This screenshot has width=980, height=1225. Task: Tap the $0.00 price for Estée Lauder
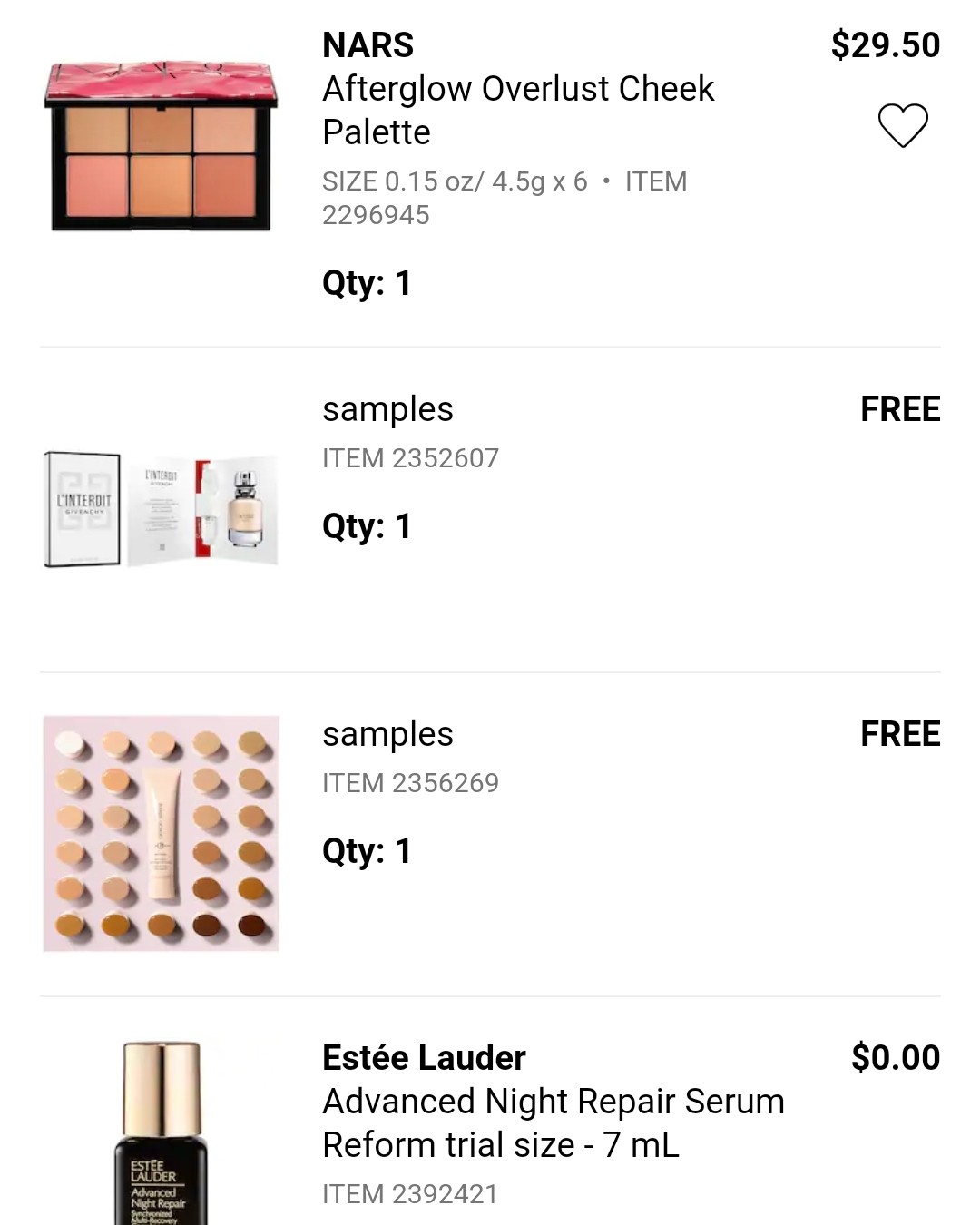[896, 1057]
